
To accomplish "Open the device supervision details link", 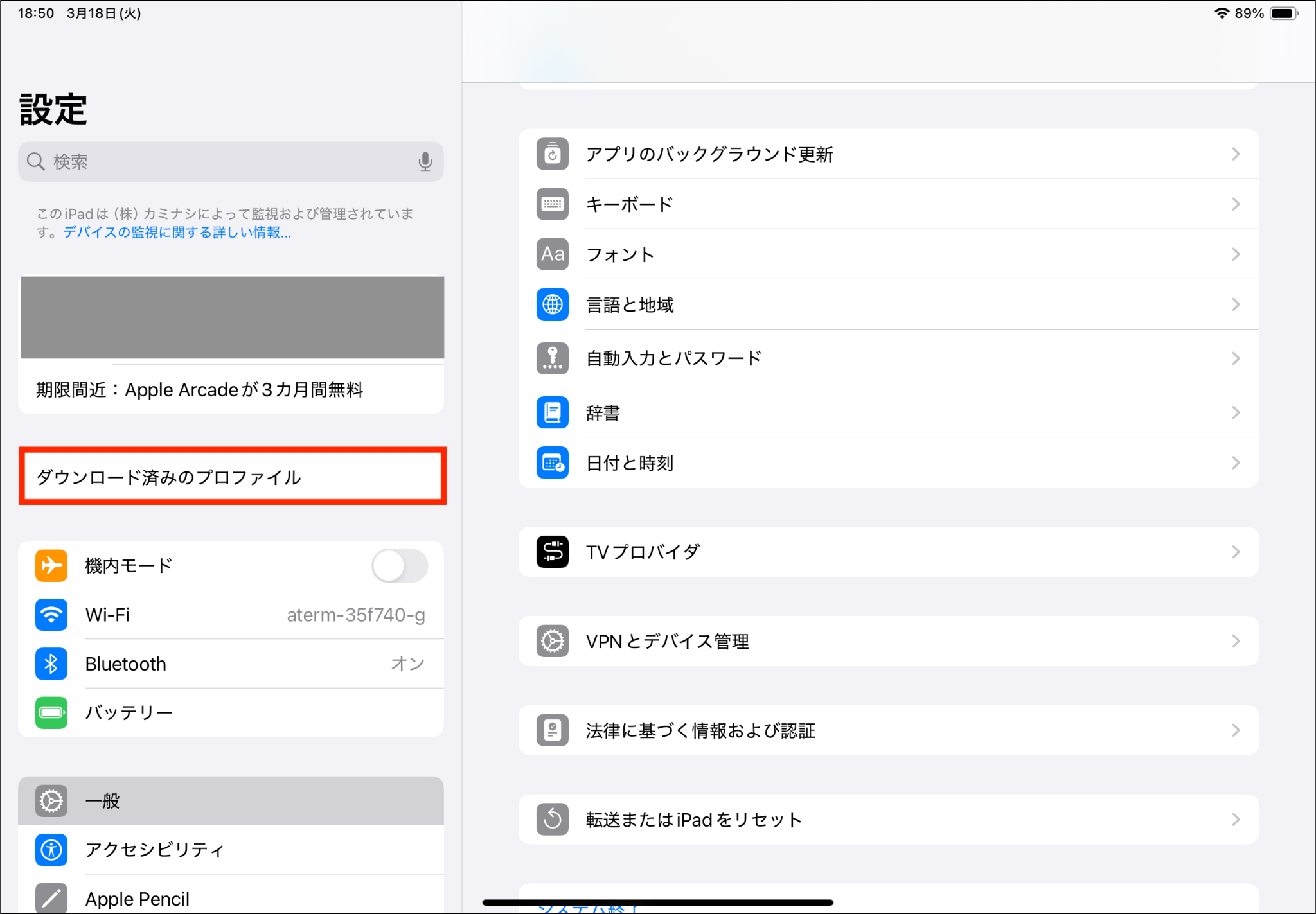I will point(177,233).
